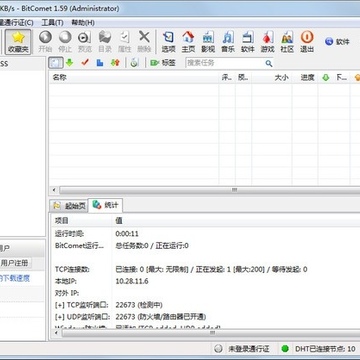Go to 主页 home page icon
Screen dimensions: 360x360
188,42
